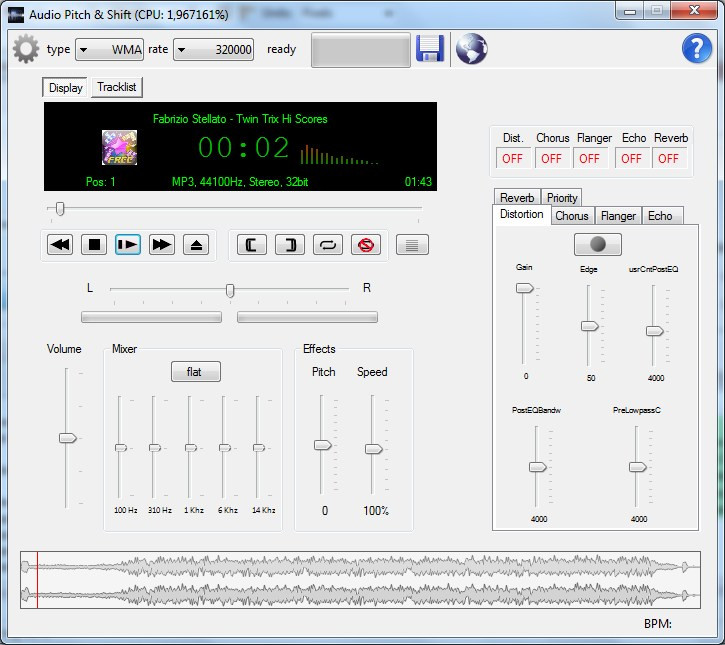Click the 310 Hz mixer slider
Image resolution: width=725 pixels, height=645 pixels.
154,448
